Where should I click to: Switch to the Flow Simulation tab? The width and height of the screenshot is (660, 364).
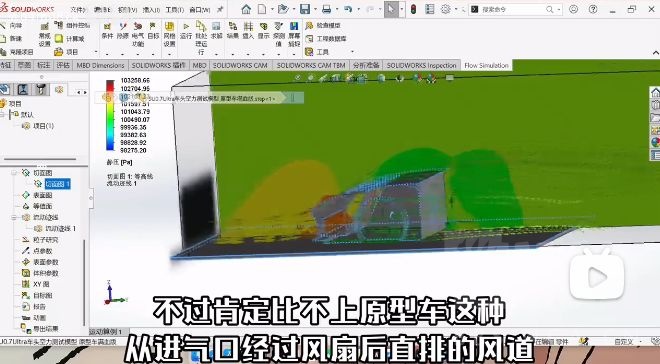[x=486, y=65]
